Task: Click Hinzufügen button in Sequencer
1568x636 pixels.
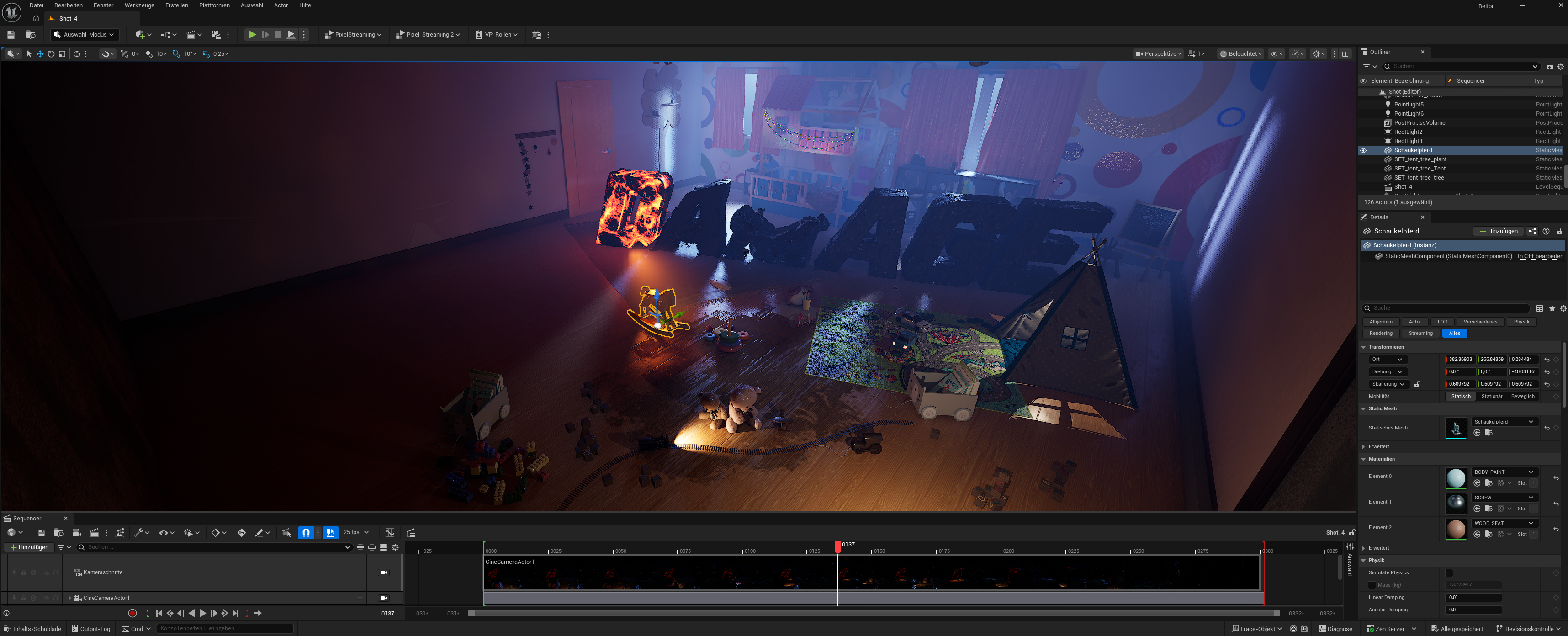Action: [29, 547]
